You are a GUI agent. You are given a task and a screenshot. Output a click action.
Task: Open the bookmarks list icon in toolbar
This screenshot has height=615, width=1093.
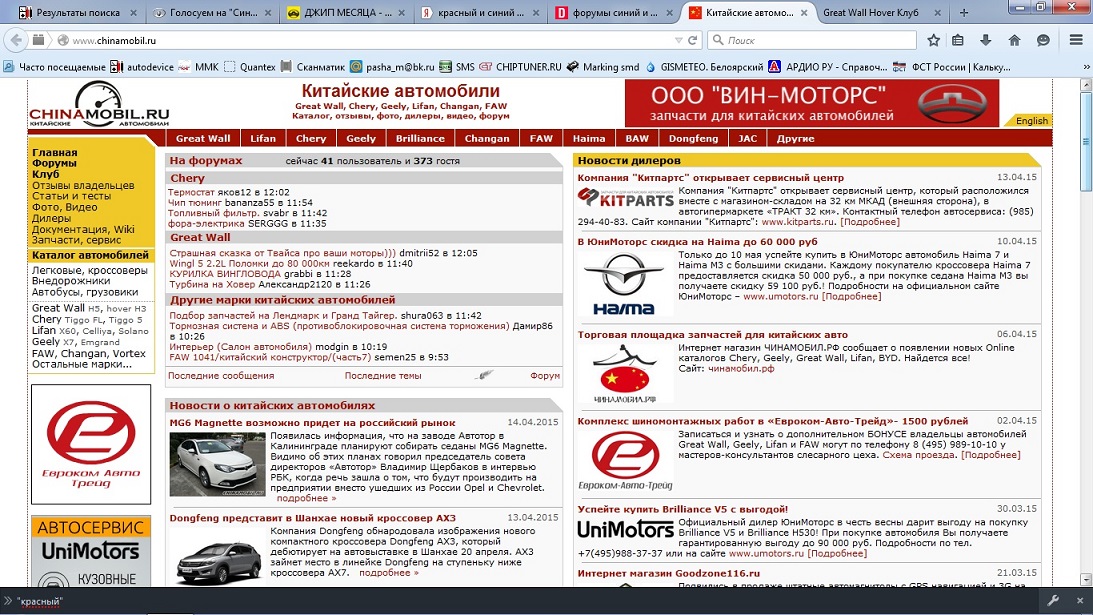[x=958, y=40]
